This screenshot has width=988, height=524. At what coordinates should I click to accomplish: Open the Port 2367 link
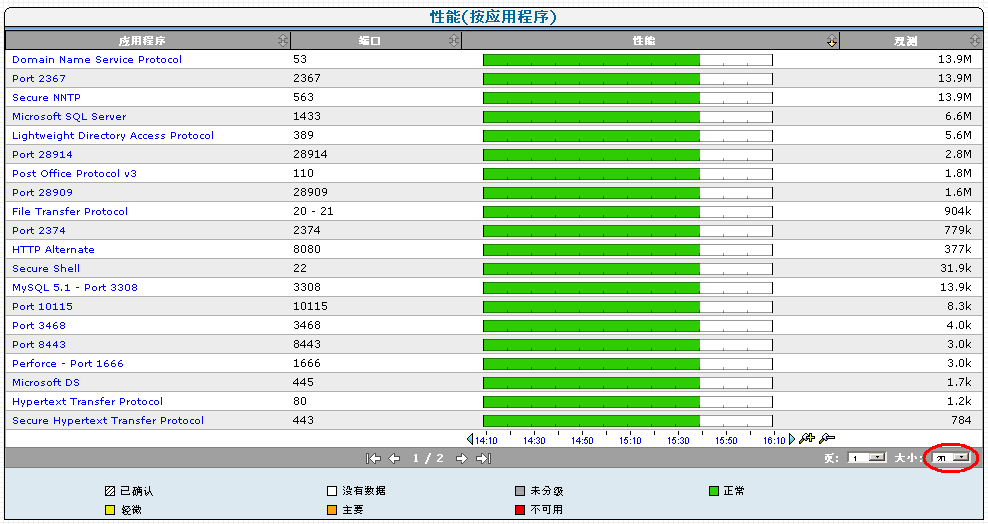pos(39,79)
